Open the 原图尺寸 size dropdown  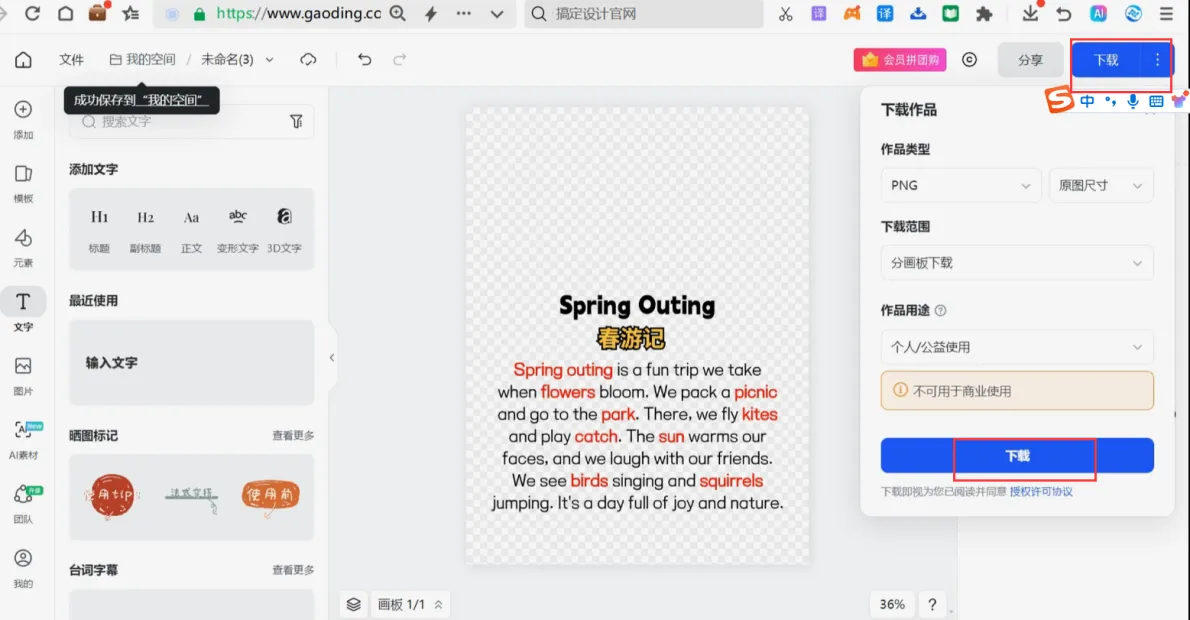[x=1100, y=185]
